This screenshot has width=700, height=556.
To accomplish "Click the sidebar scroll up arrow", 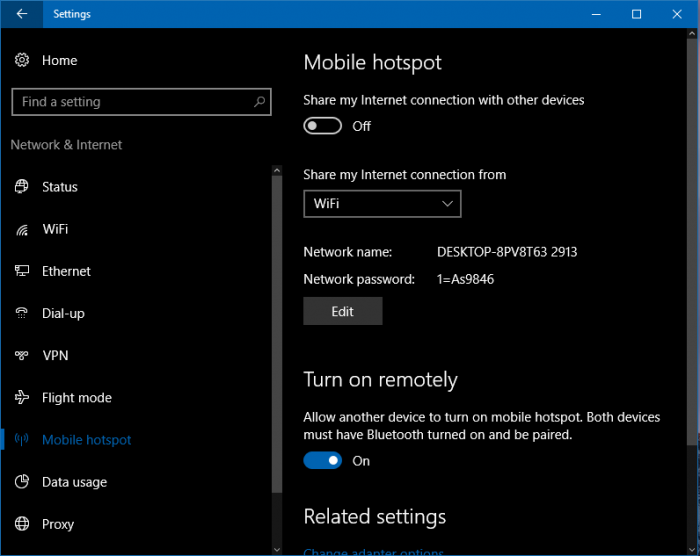I will pos(277,171).
